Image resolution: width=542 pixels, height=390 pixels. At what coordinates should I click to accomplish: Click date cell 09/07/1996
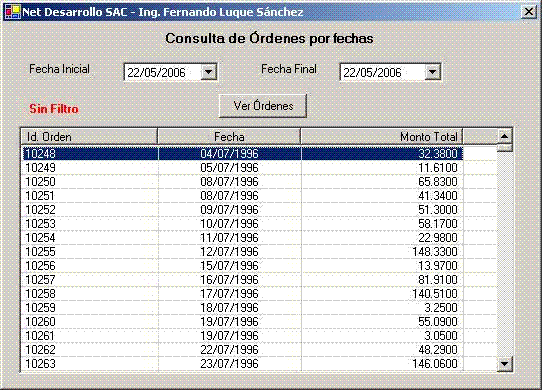click(230, 210)
